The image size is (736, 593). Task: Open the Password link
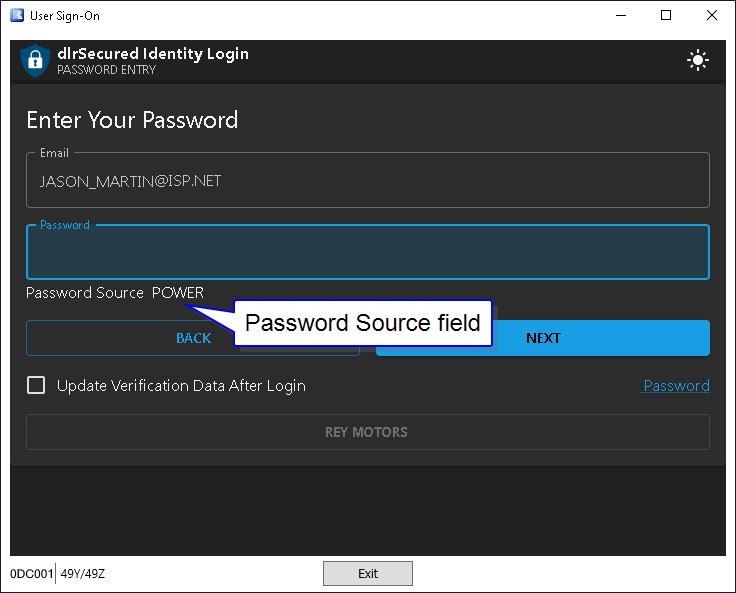point(676,385)
